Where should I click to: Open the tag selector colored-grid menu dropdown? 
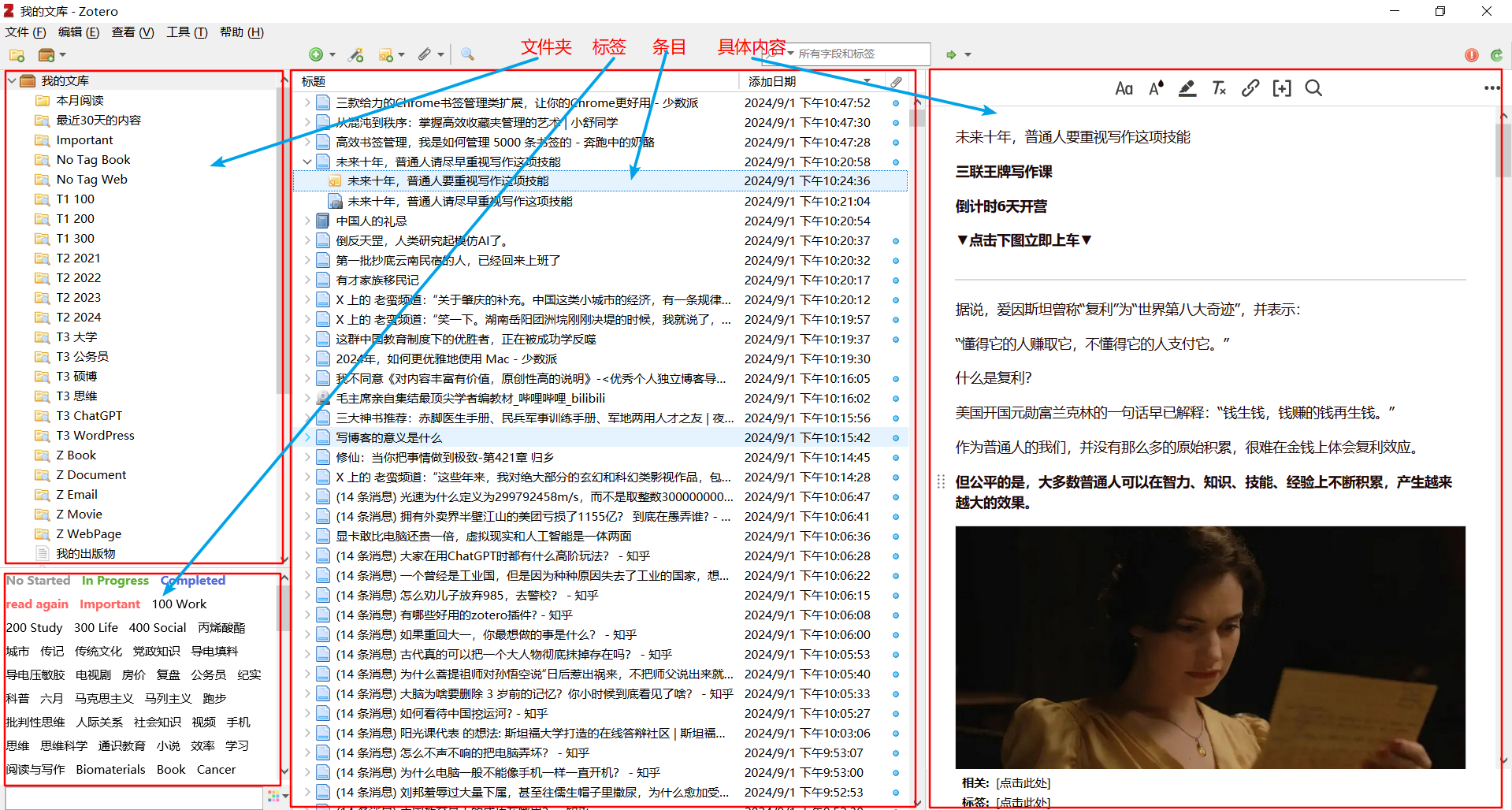tap(275, 797)
